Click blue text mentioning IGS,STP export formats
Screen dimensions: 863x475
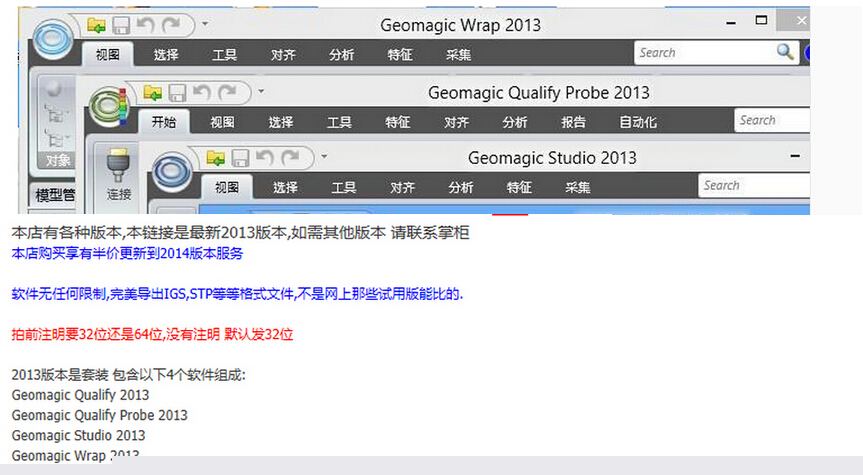click(x=237, y=294)
